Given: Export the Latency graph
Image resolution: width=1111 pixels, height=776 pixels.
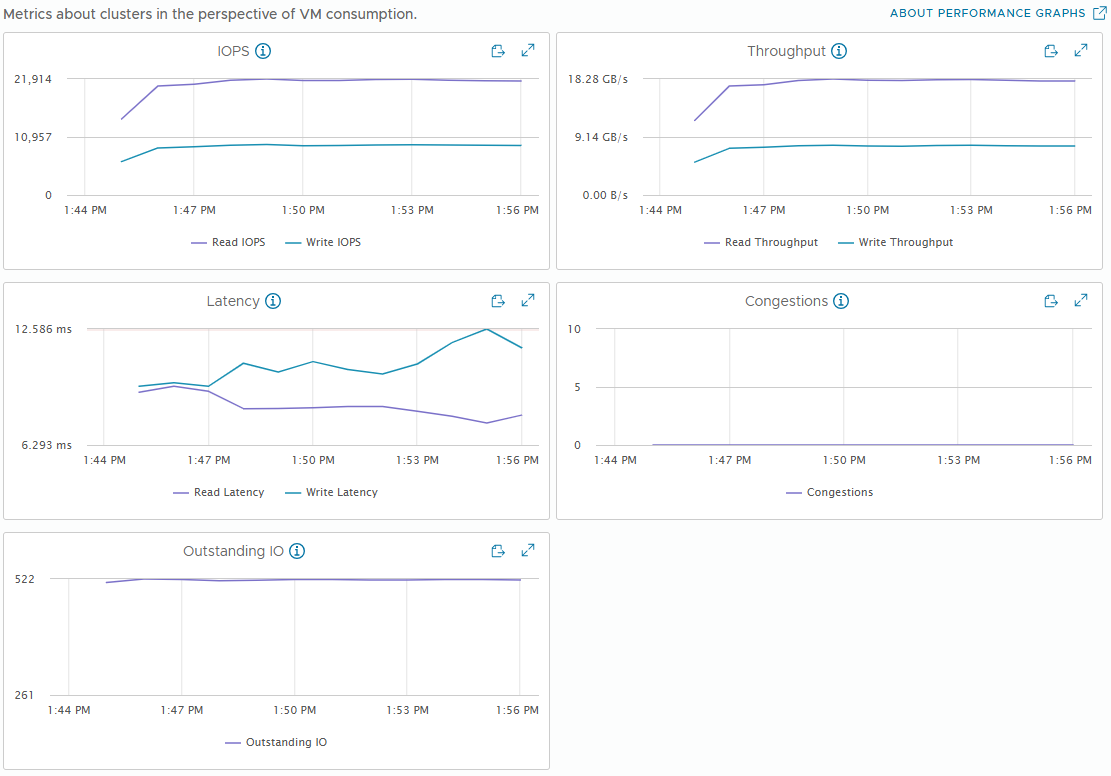Looking at the screenshot, I should (498, 301).
